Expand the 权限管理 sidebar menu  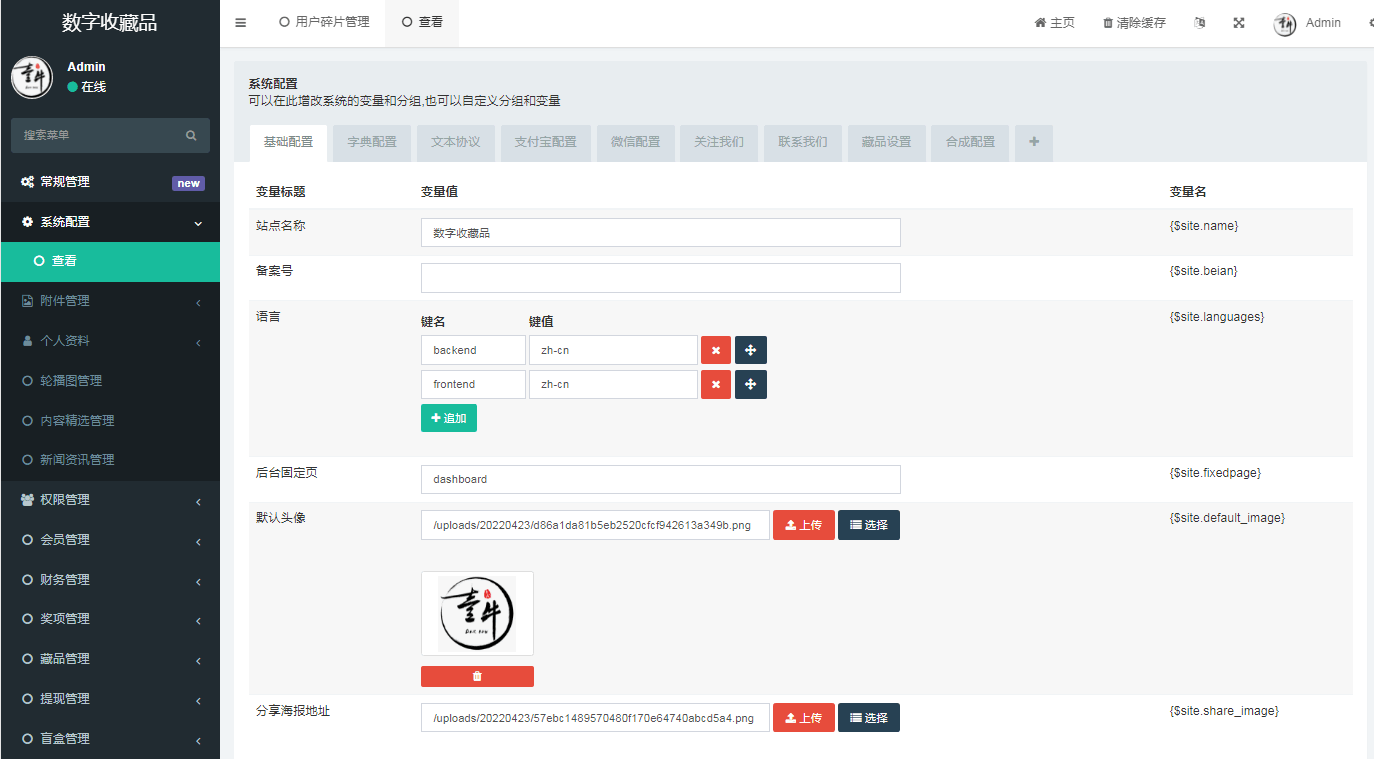pyautogui.click(x=110, y=500)
